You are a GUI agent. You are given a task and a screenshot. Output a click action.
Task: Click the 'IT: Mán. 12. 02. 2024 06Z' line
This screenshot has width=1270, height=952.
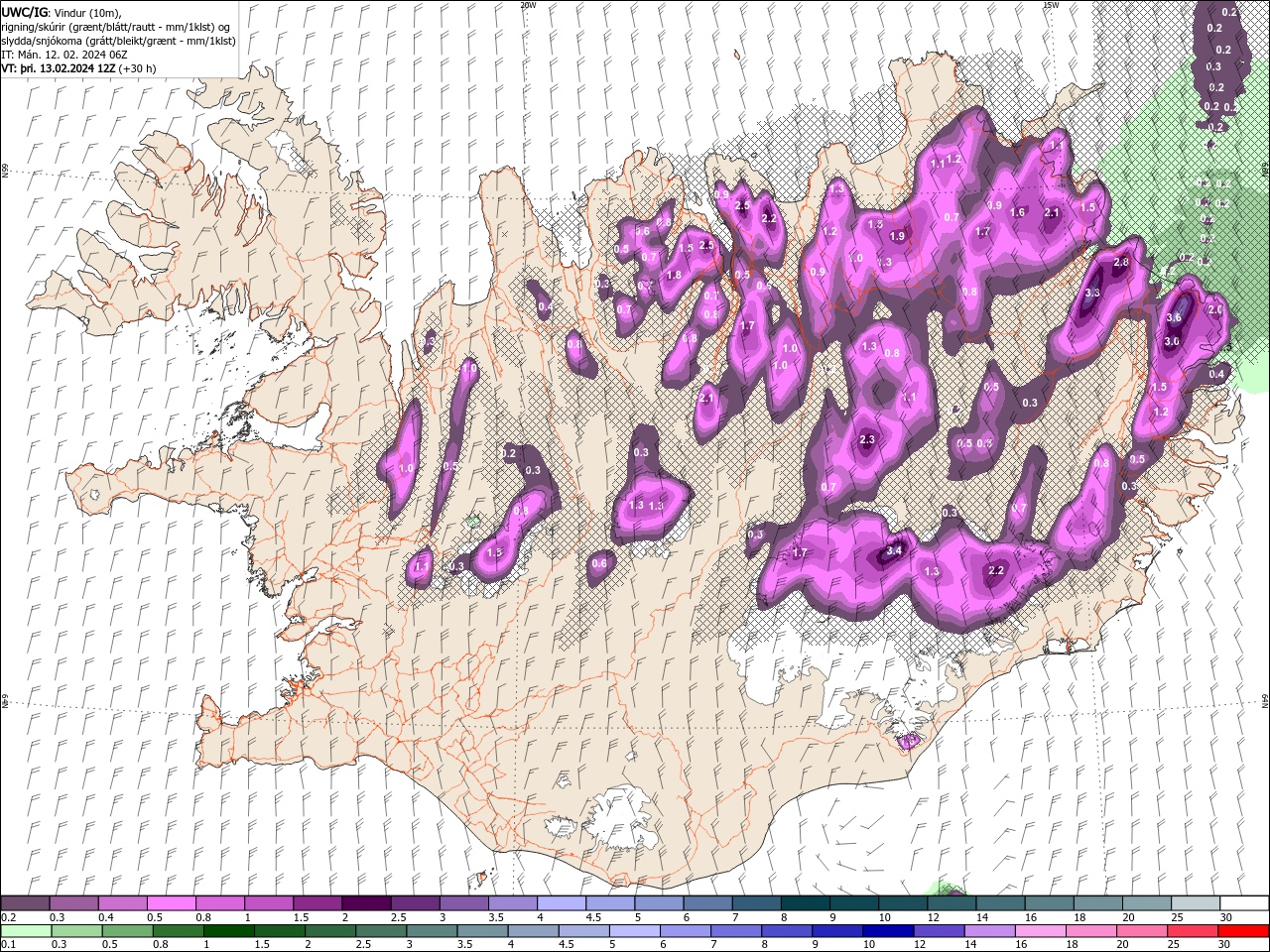pos(63,55)
